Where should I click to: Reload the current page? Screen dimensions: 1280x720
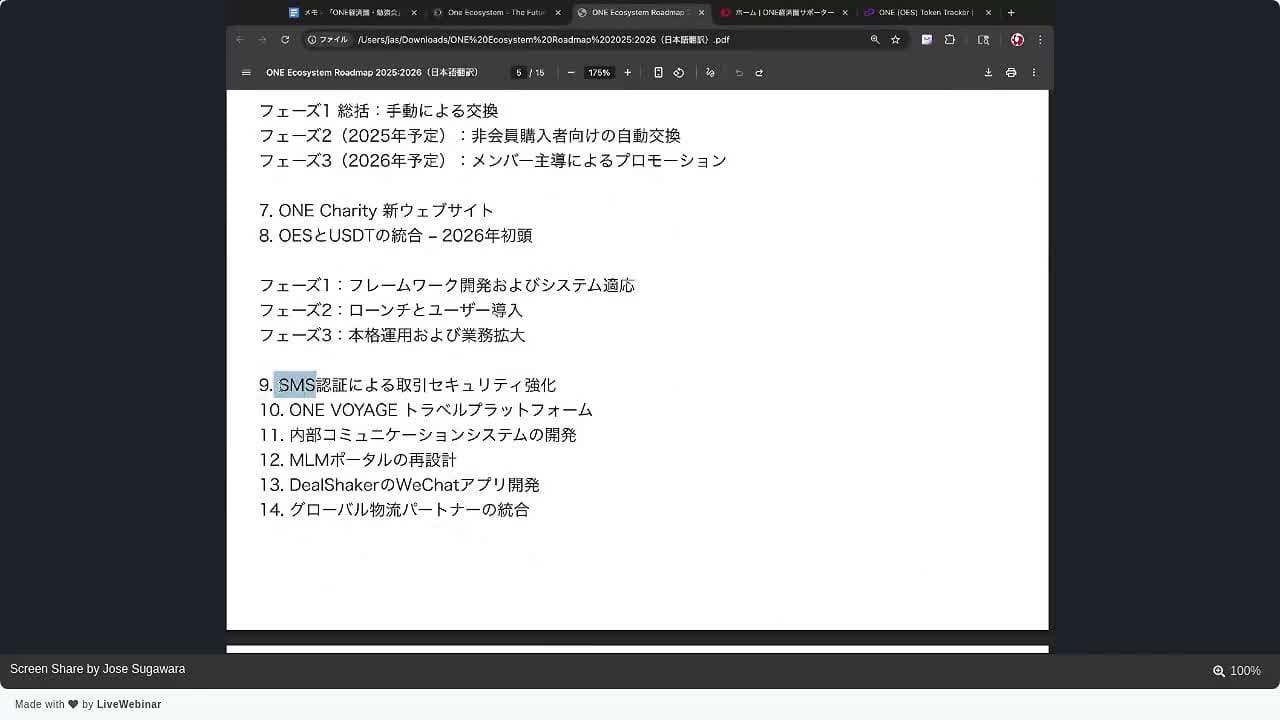[x=285, y=40]
